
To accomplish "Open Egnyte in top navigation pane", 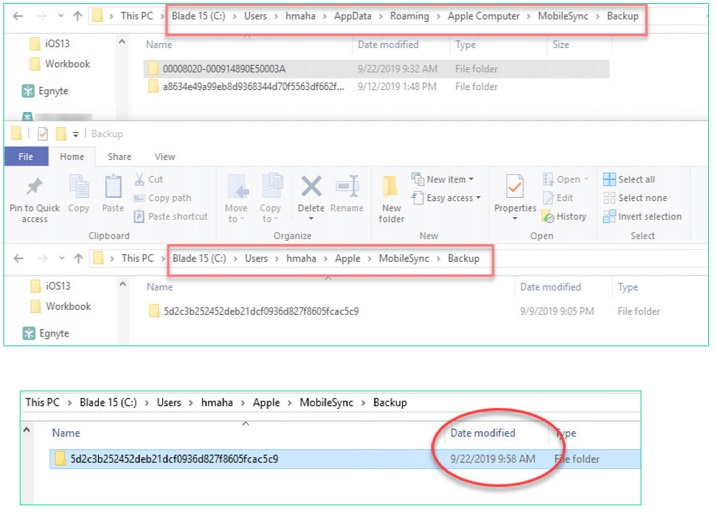I will pos(45,91).
